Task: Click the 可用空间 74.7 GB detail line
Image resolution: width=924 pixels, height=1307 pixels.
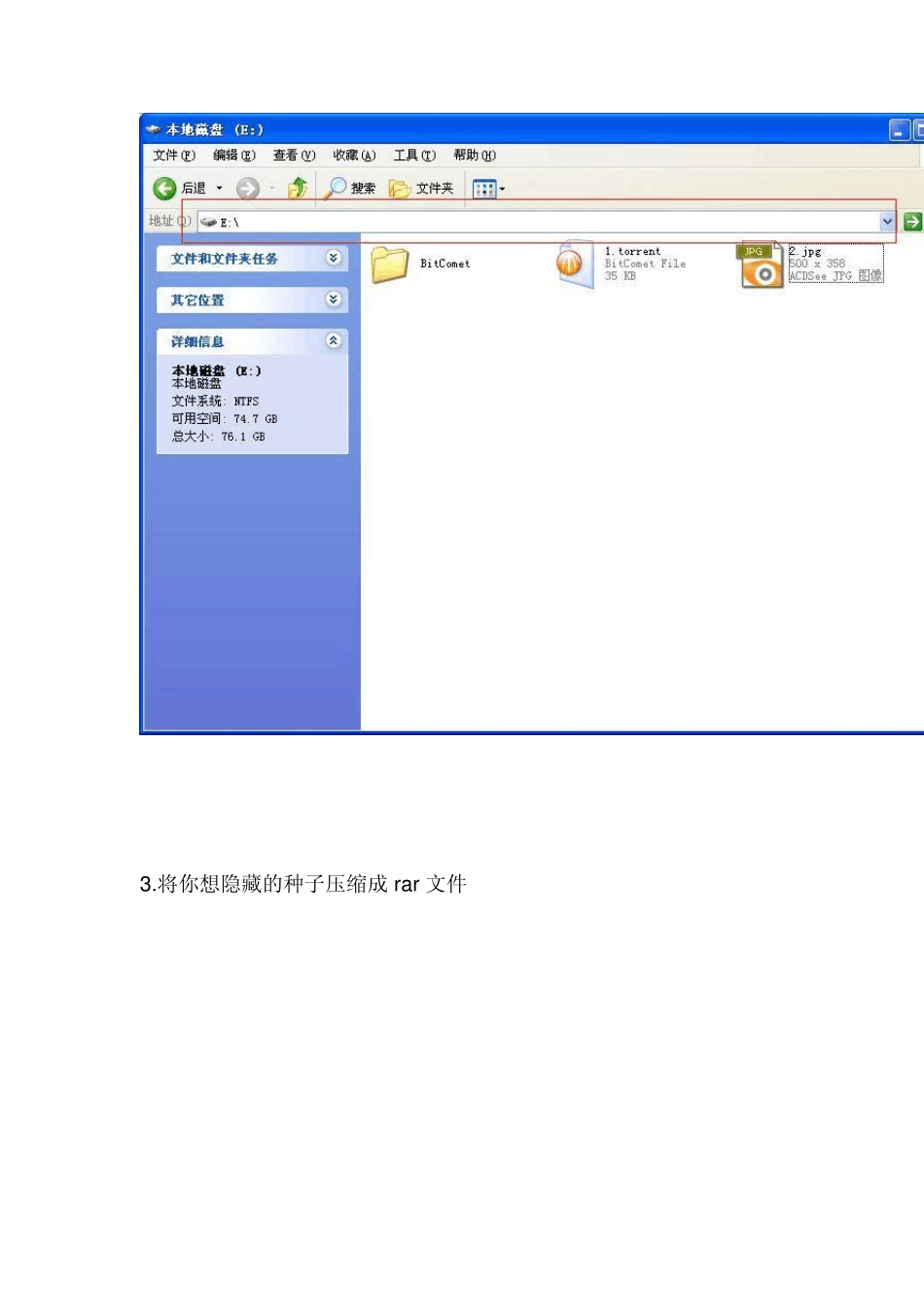Action: point(225,419)
